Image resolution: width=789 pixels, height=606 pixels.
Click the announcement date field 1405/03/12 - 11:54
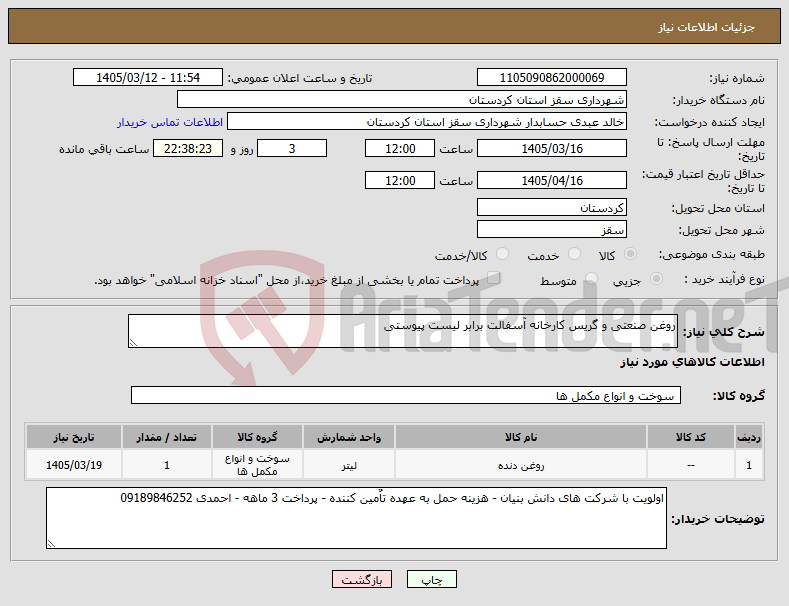point(148,78)
